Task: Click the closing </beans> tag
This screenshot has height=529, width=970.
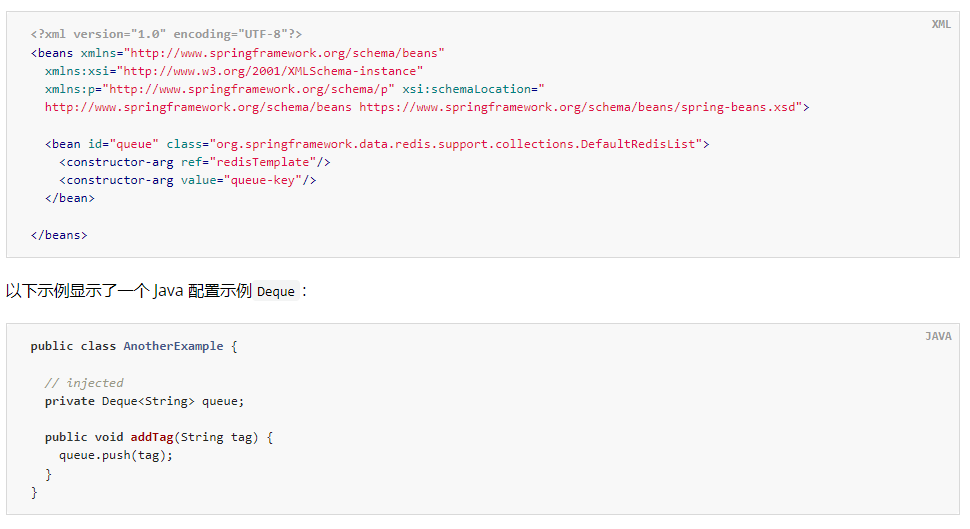Action: [x=59, y=234]
